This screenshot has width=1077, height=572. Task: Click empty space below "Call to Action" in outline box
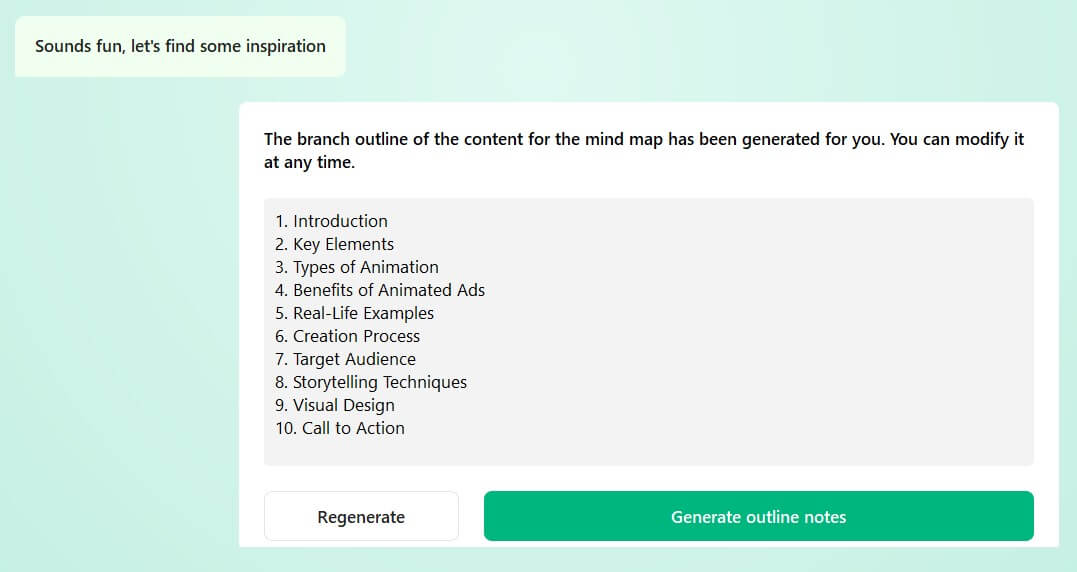coord(648,451)
